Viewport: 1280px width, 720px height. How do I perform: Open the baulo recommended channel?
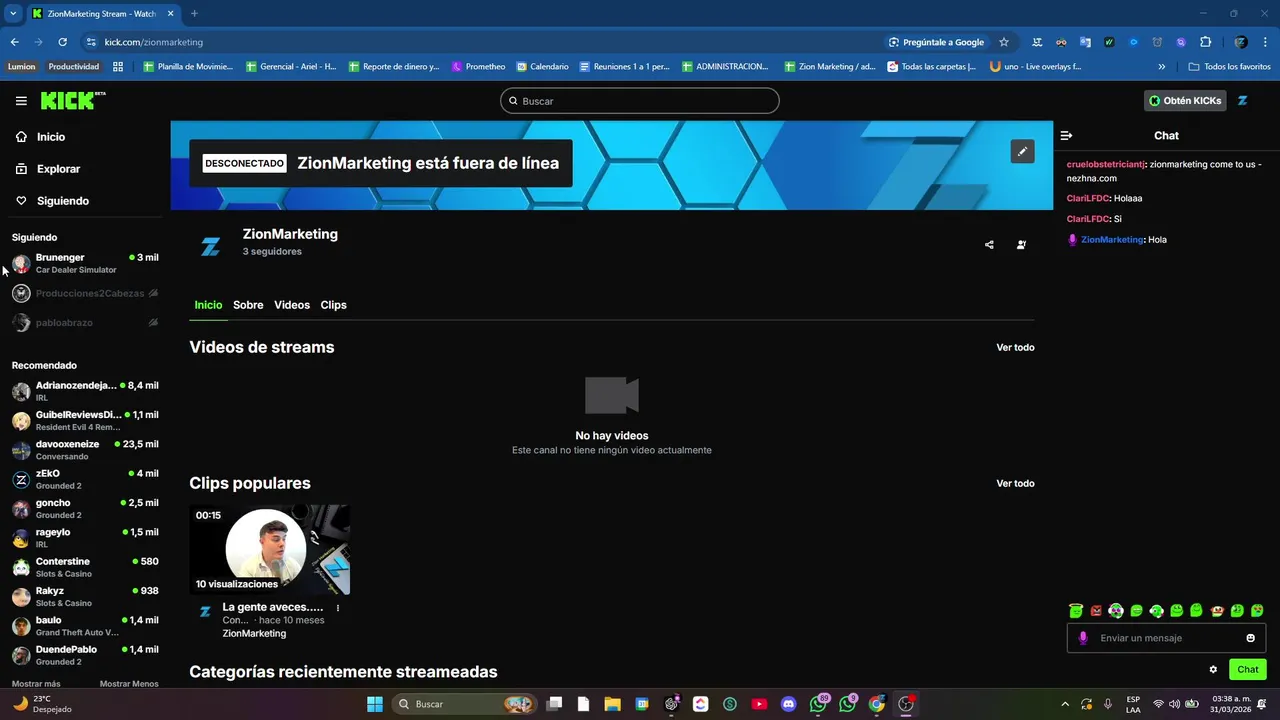85,626
